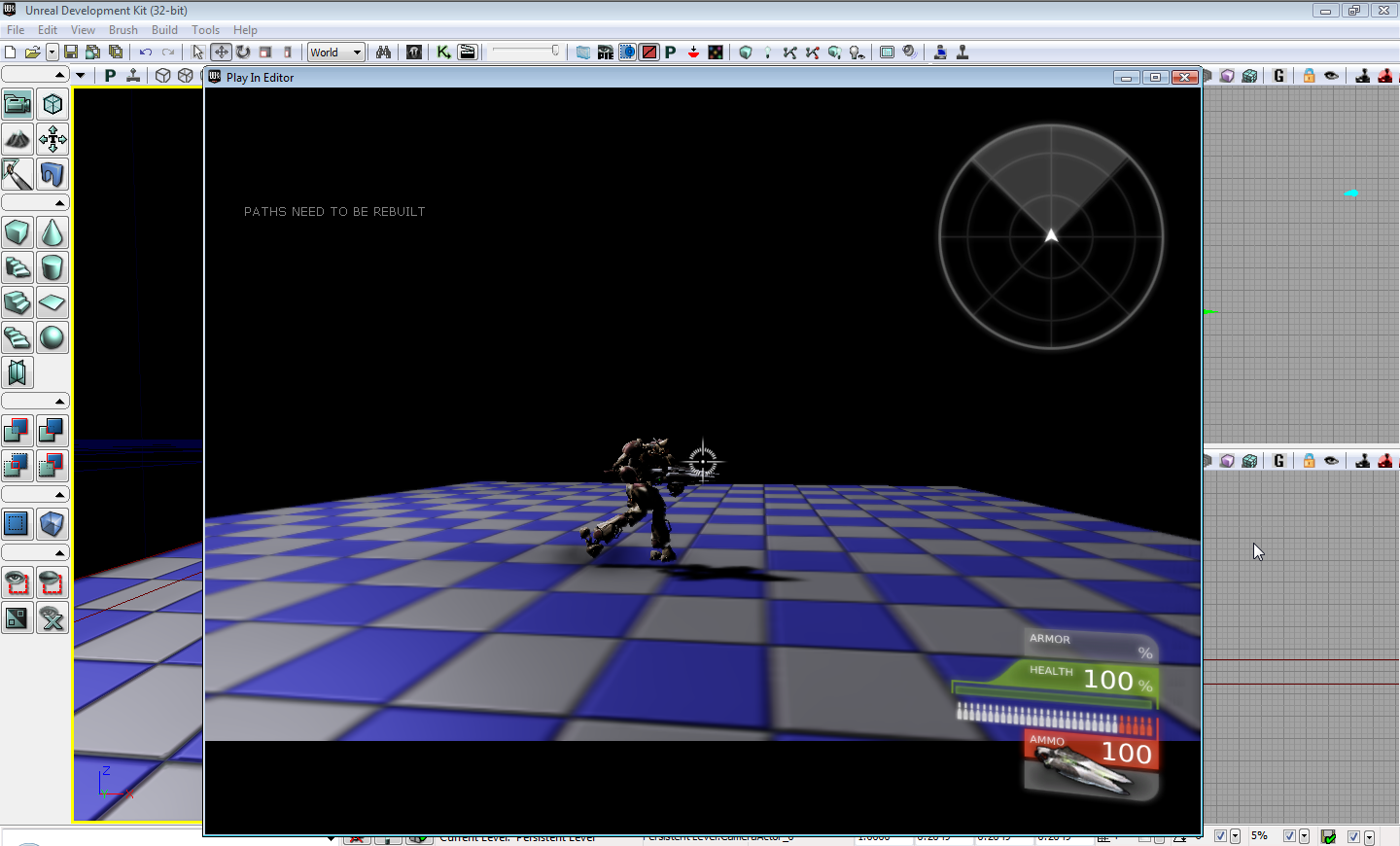Screen dimensions: 1400x846
Task: Uncheck the checkbox right of the 5% value
Action: pos(1290,836)
